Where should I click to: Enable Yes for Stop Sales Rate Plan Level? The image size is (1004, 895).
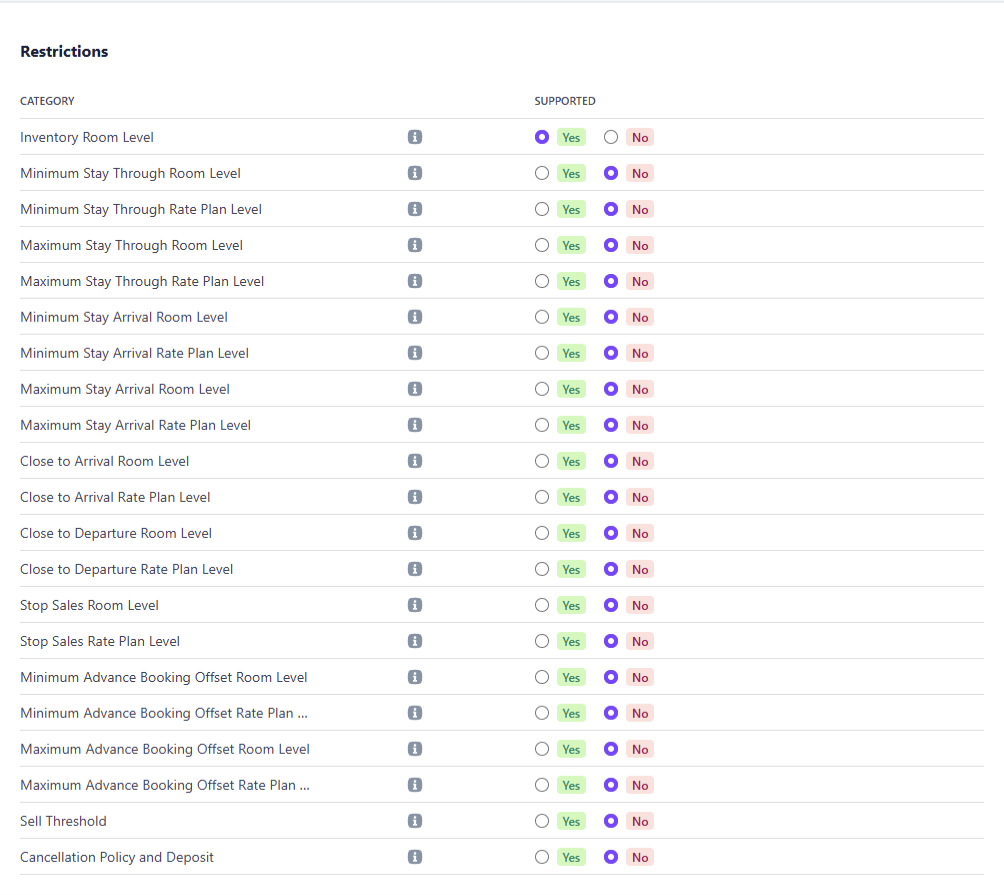542,641
